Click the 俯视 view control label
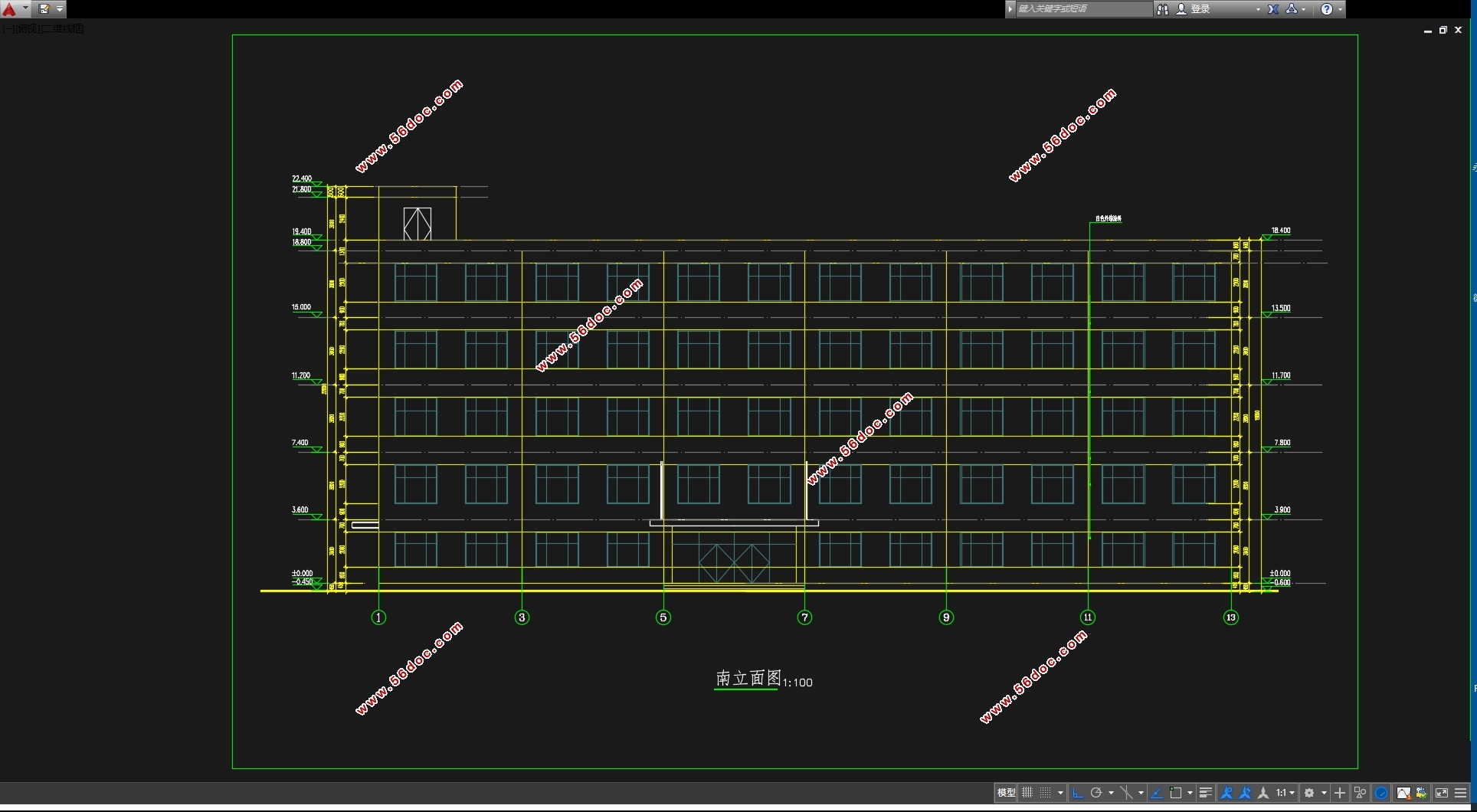 click(27, 28)
